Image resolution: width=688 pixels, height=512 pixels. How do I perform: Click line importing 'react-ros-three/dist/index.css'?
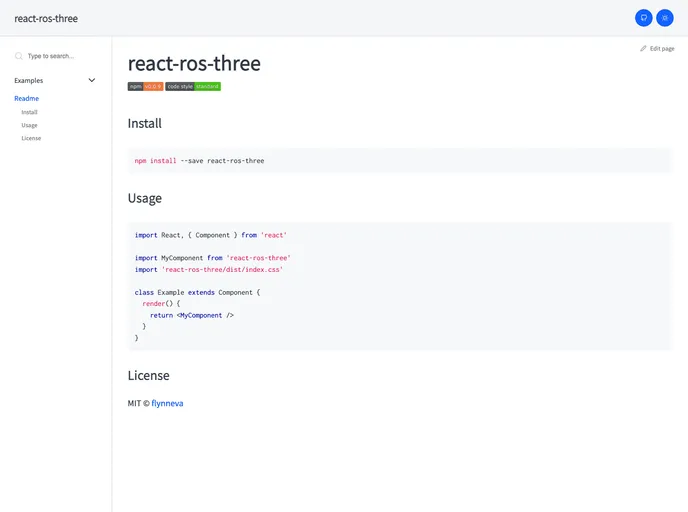point(209,269)
